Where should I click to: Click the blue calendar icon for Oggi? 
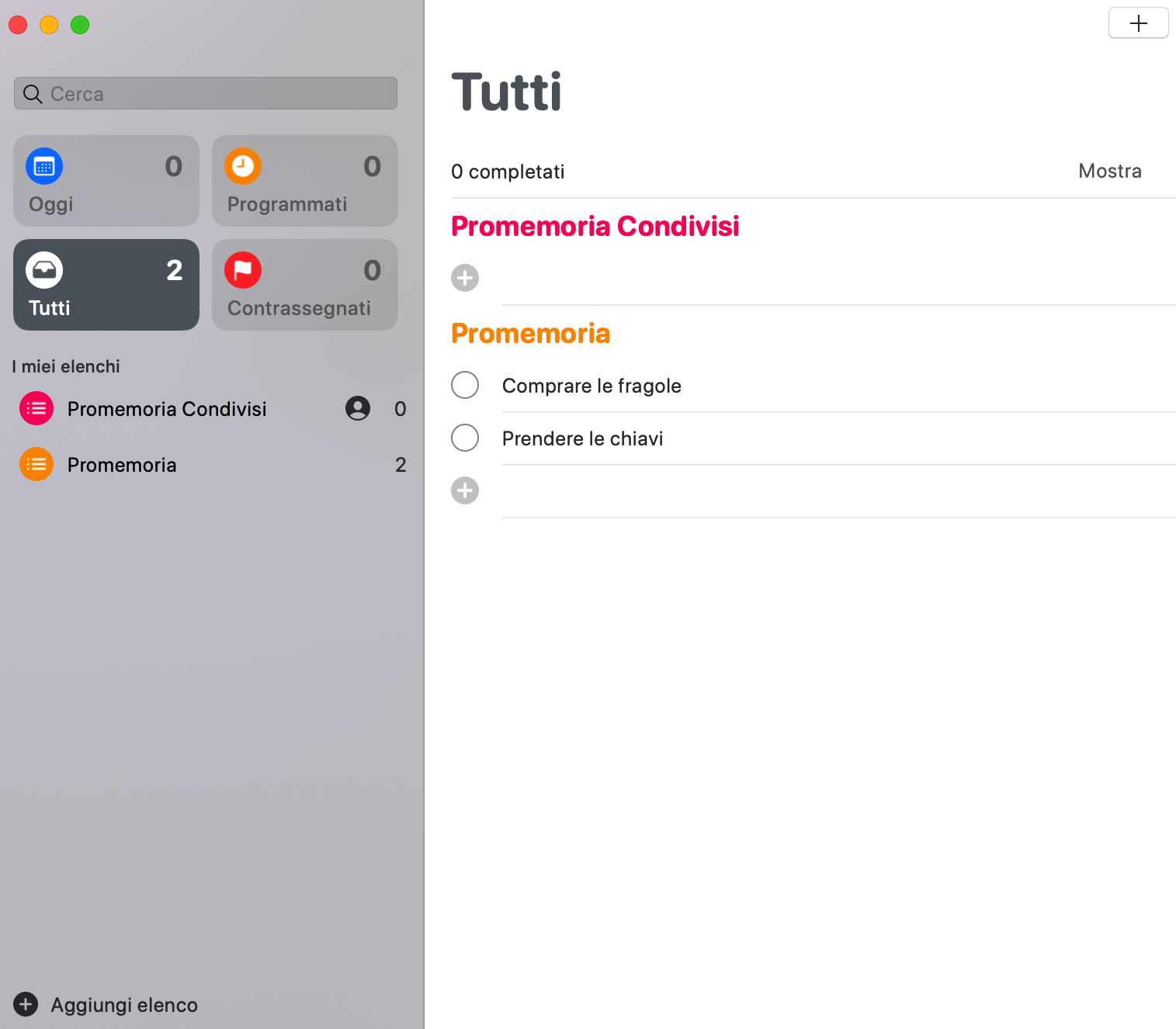tap(44, 166)
